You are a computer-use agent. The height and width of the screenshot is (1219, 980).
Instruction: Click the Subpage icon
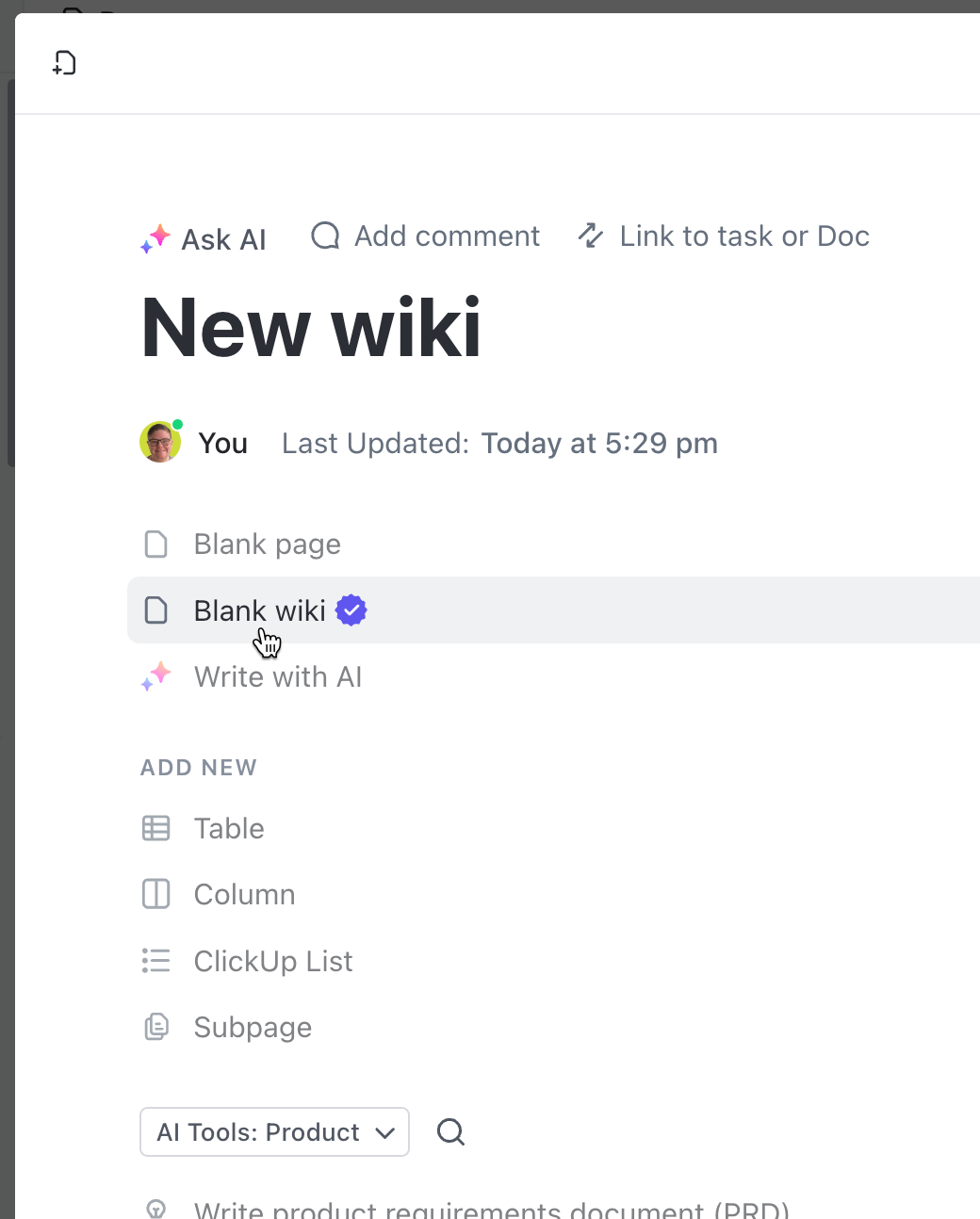pos(156,1027)
